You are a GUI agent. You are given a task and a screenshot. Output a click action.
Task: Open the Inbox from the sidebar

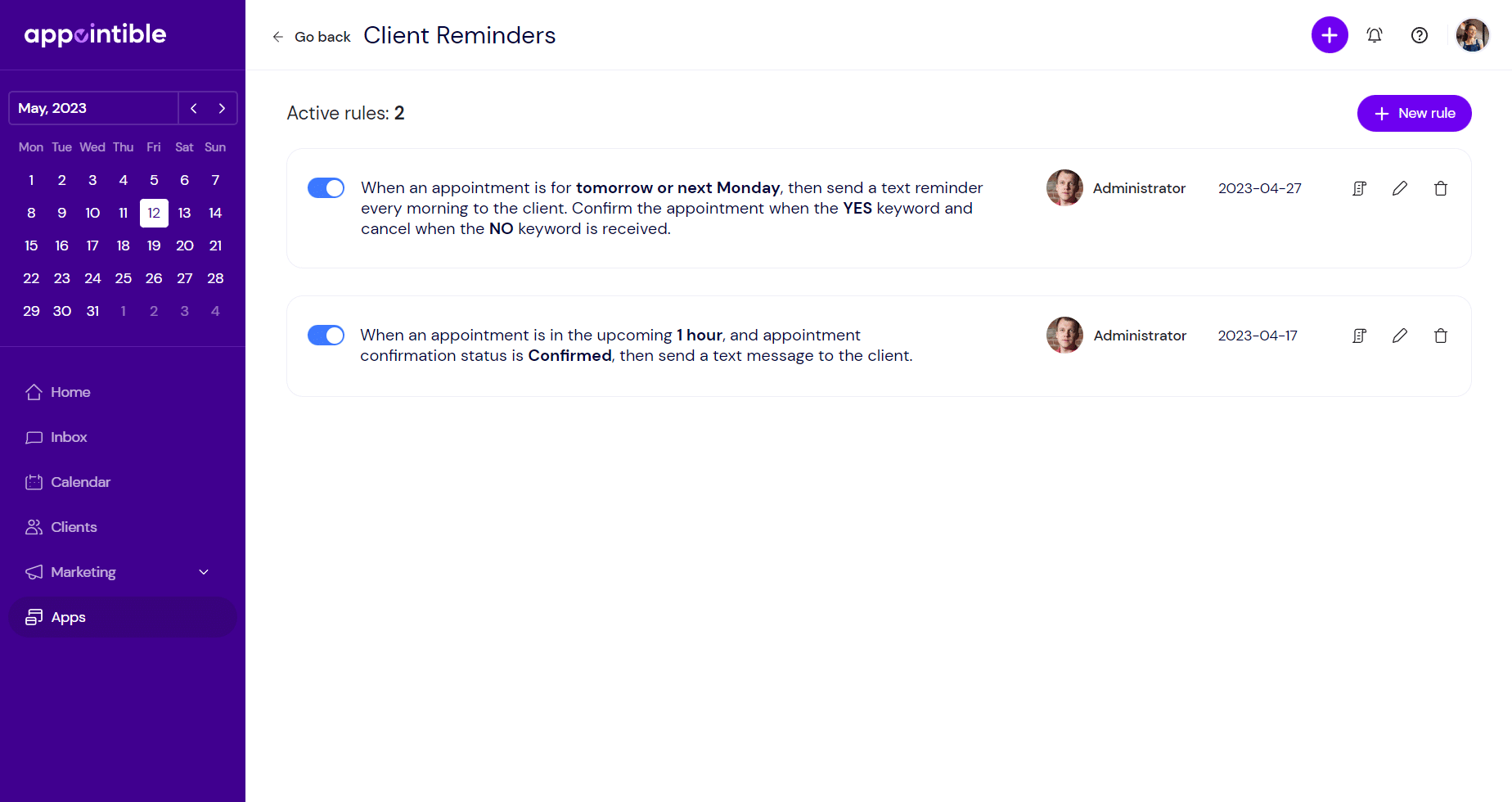pos(69,437)
